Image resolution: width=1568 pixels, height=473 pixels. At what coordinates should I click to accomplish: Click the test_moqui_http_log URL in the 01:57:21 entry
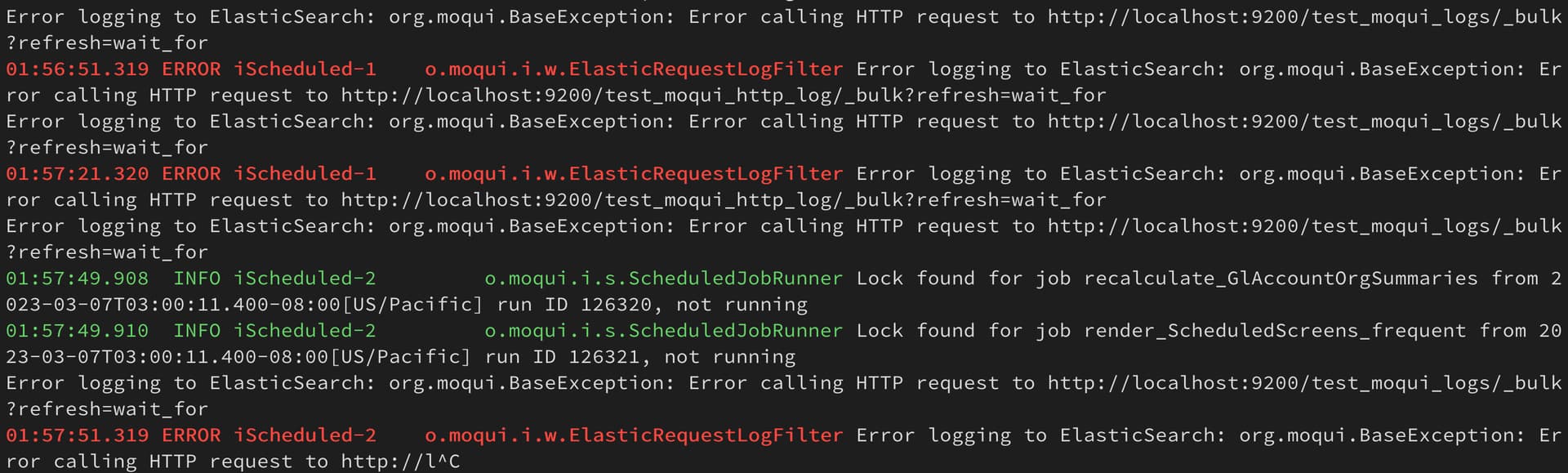click(x=724, y=200)
